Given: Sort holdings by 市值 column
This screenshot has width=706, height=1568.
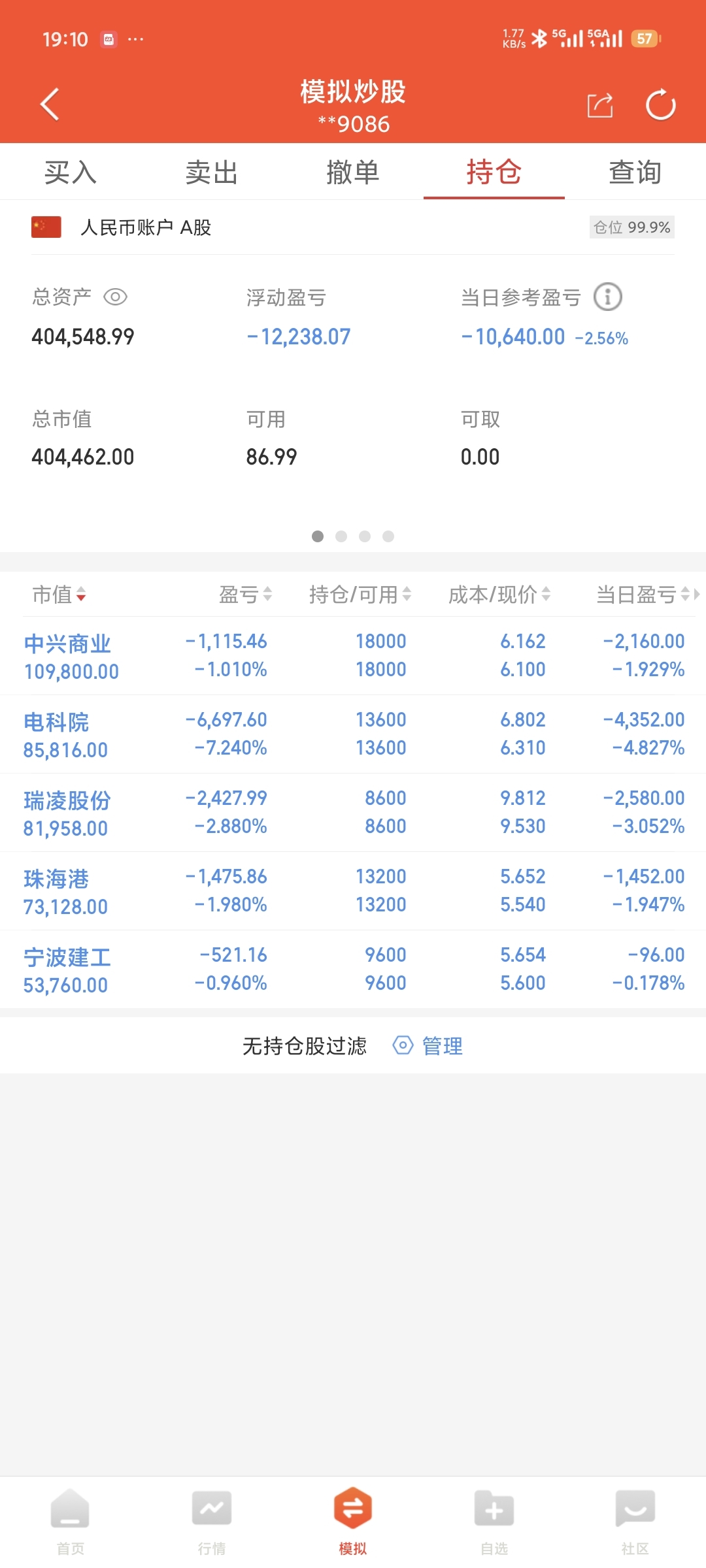Looking at the screenshot, I should tap(59, 595).
